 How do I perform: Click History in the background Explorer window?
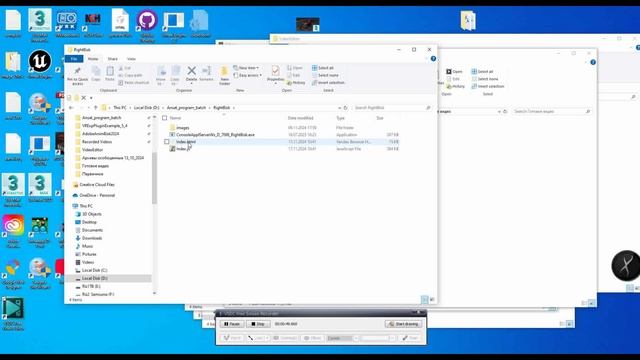[x=456, y=87]
